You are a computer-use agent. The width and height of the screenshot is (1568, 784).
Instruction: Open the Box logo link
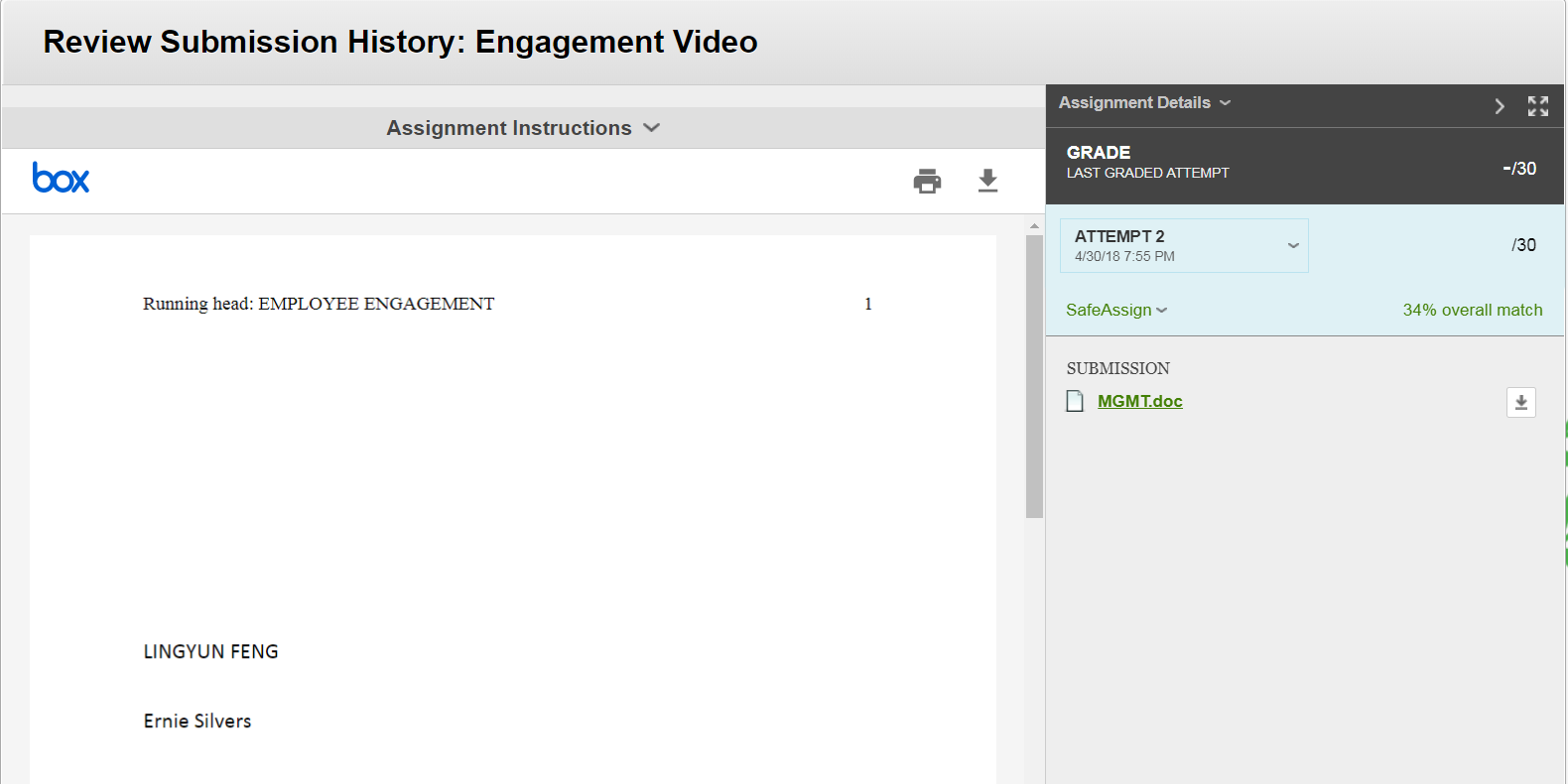tap(61, 178)
